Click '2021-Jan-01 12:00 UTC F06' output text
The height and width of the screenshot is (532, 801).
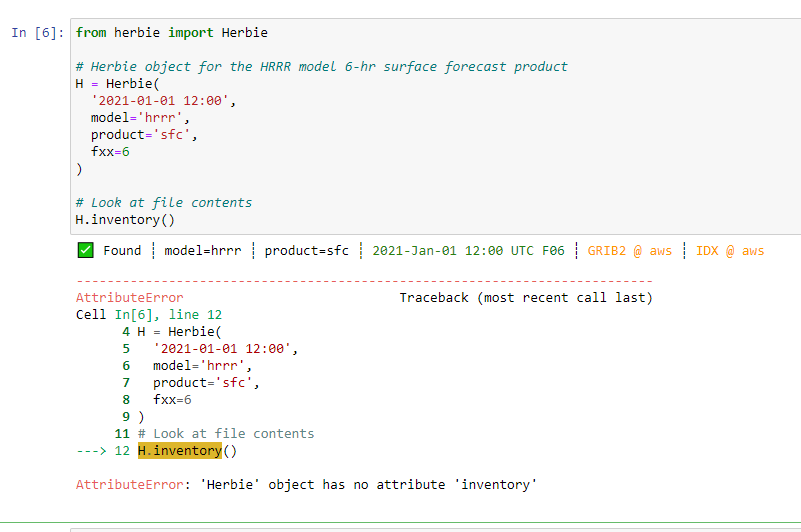click(468, 251)
